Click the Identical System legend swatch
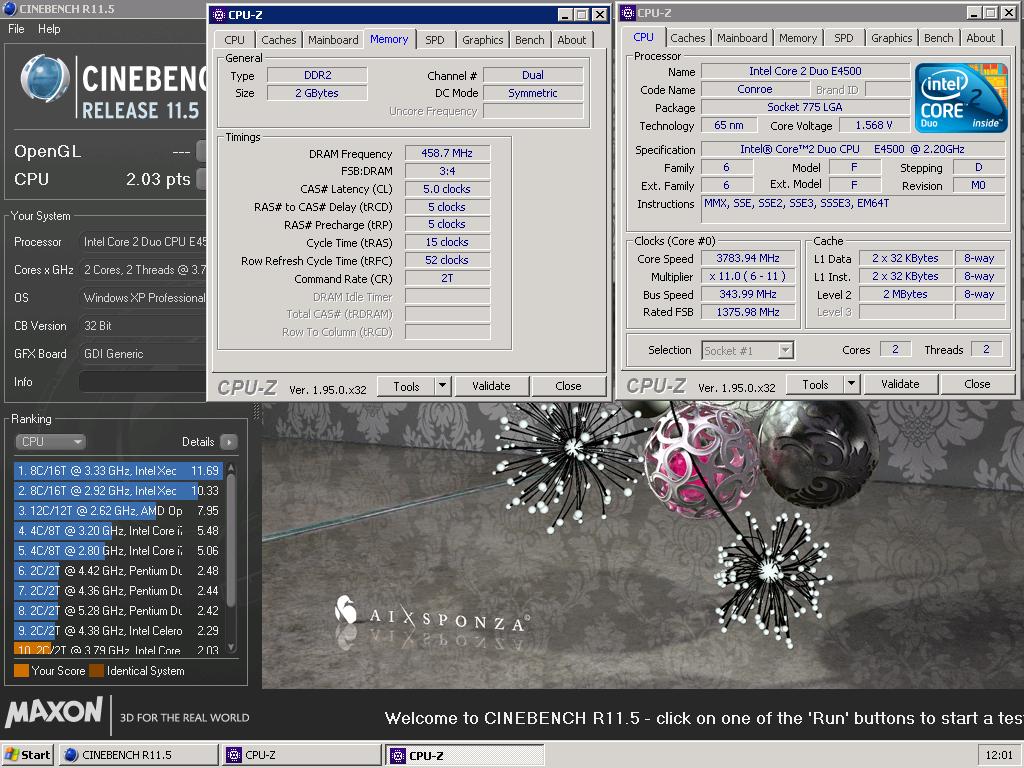This screenshot has height=768, width=1024. (x=97, y=671)
